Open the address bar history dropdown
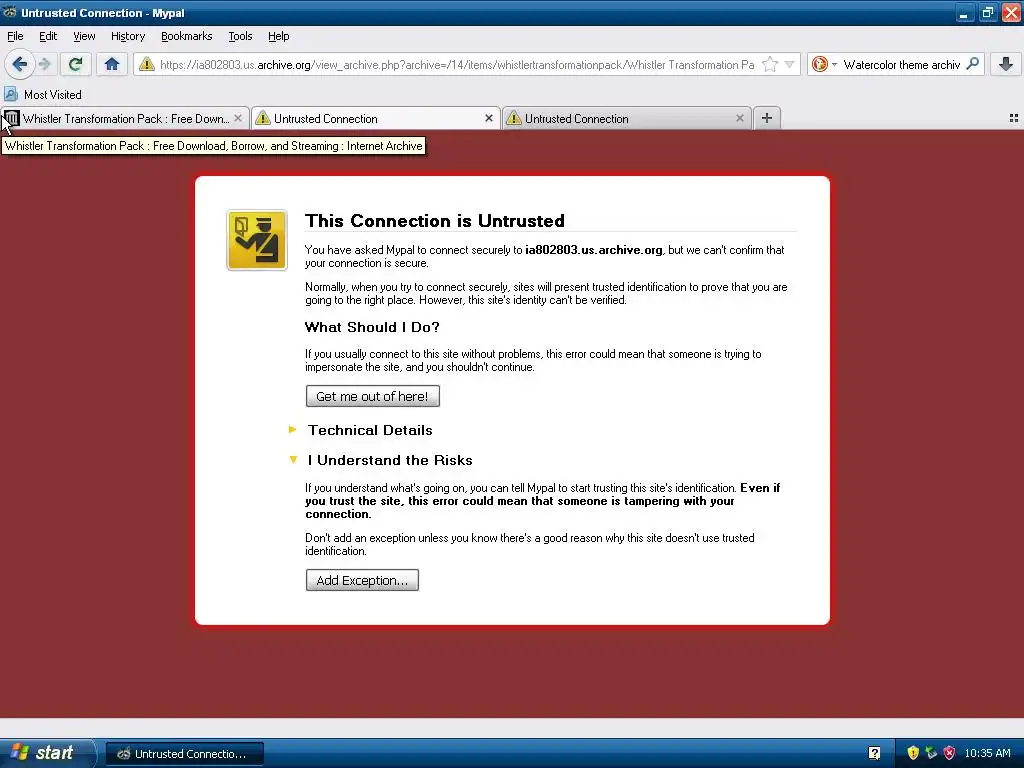The width and height of the screenshot is (1024, 768). (x=790, y=64)
